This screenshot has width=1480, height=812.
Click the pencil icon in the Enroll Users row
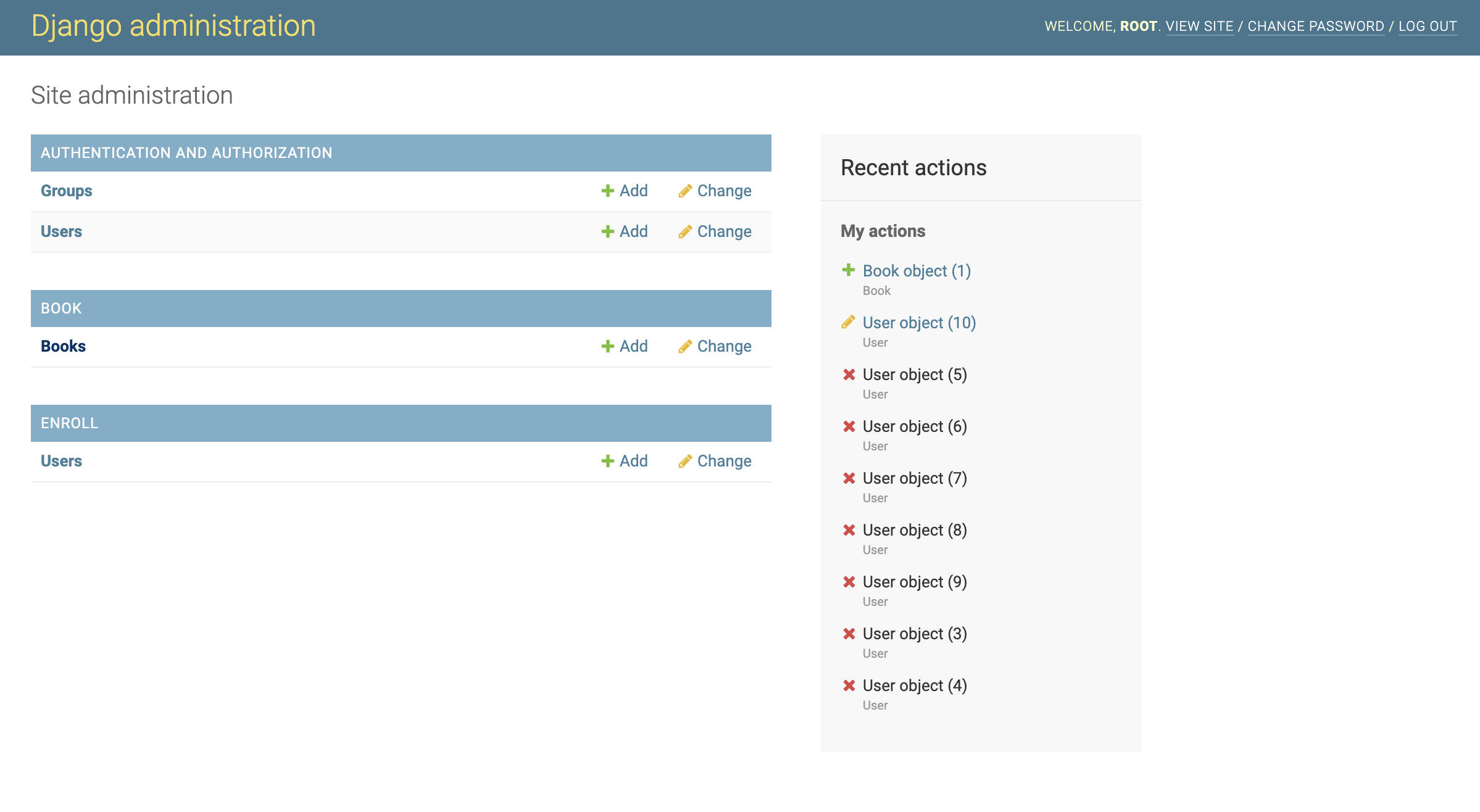(x=684, y=461)
